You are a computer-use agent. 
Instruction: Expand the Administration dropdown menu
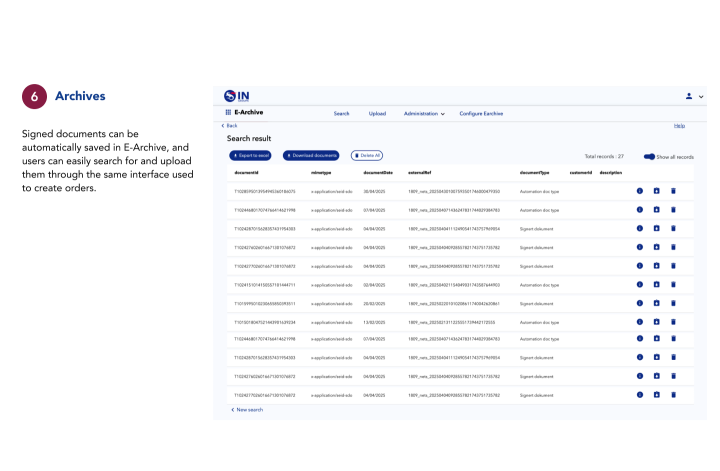pyautogui.click(x=424, y=114)
